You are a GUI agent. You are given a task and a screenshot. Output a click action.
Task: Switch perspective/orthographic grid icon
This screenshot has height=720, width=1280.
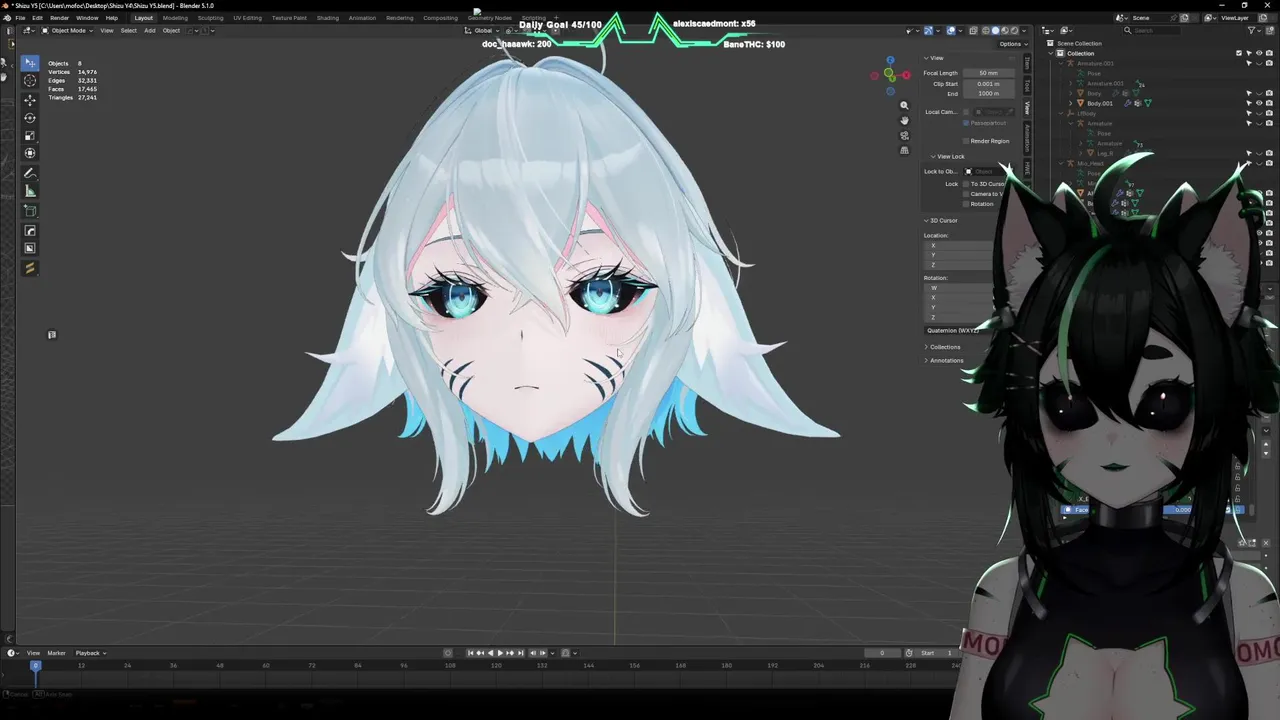904,151
